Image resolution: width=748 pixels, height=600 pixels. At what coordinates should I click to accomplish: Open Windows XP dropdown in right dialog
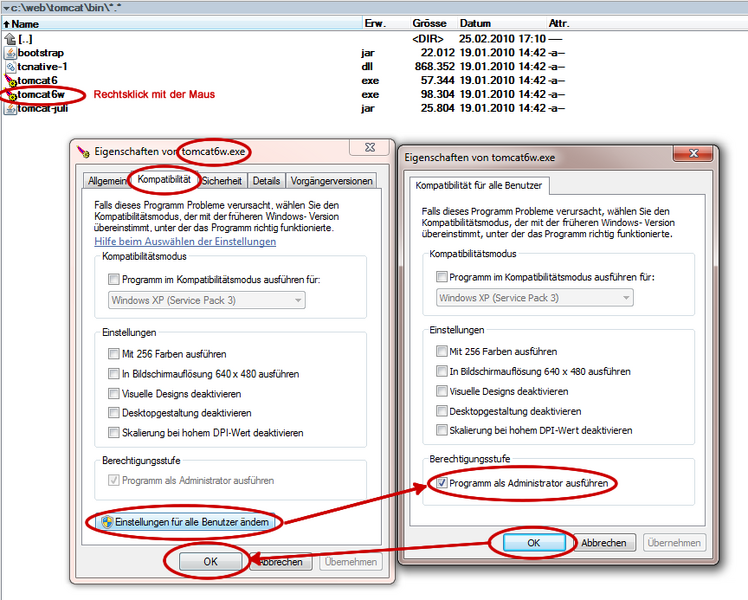click(x=535, y=298)
